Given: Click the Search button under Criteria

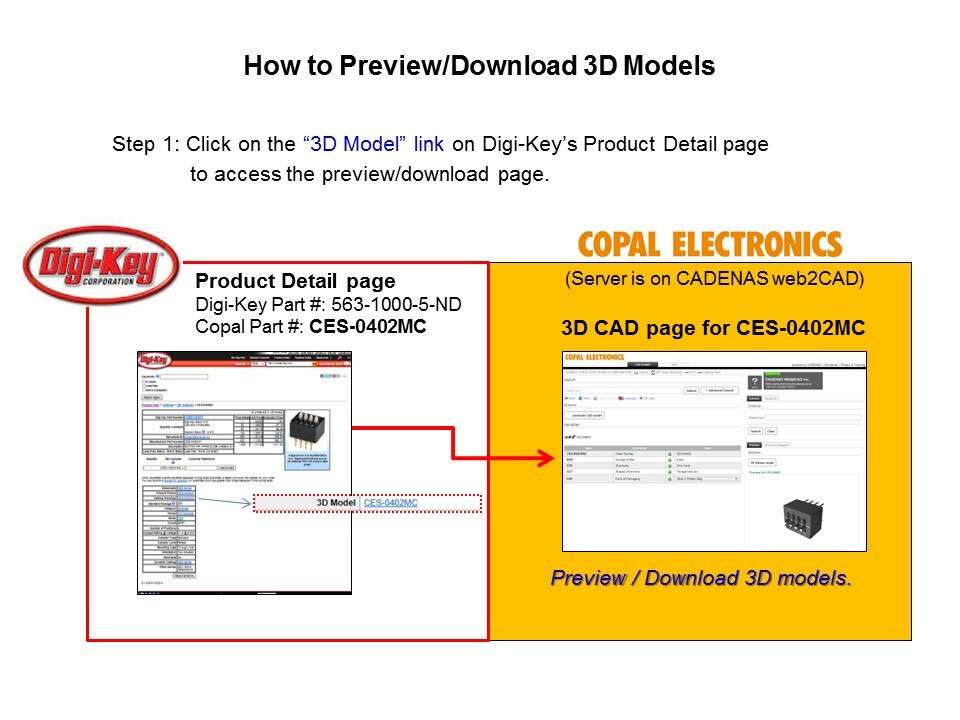Looking at the screenshot, I should click(756, 431).
